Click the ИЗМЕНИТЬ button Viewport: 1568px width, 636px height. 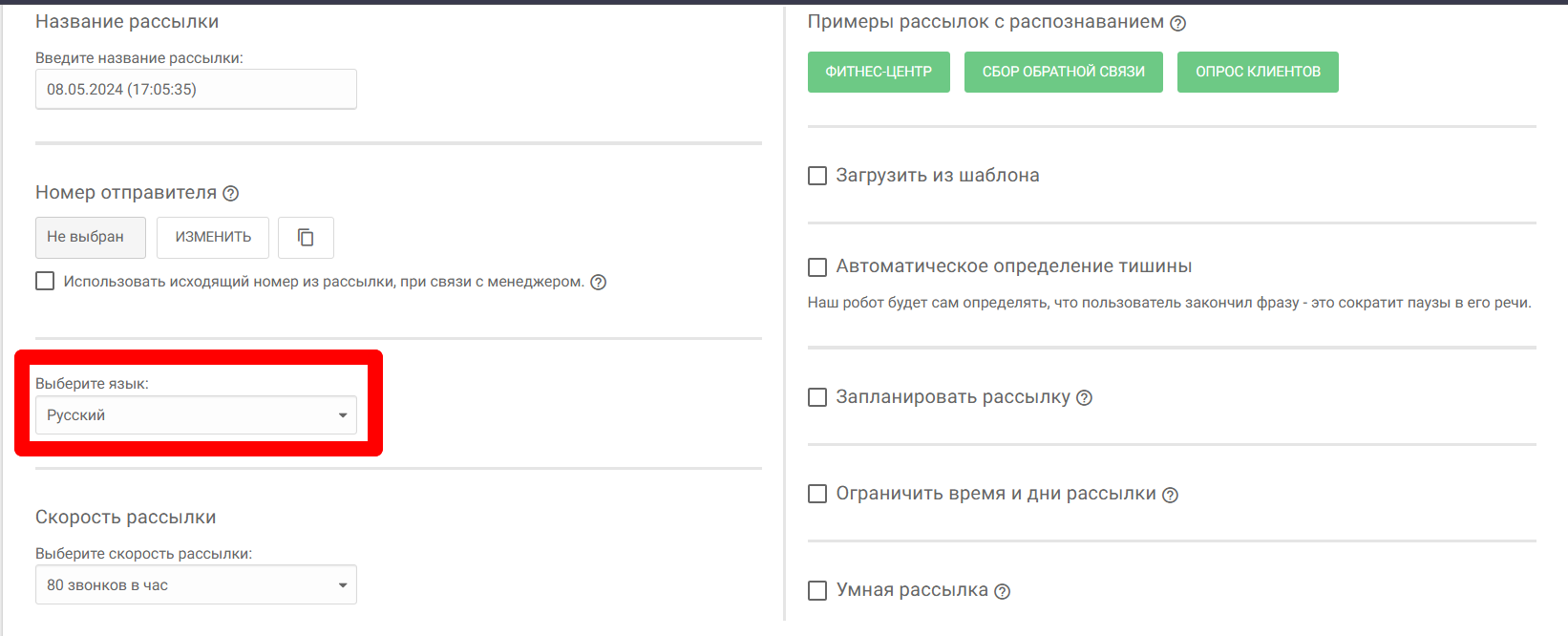[213, 238]
